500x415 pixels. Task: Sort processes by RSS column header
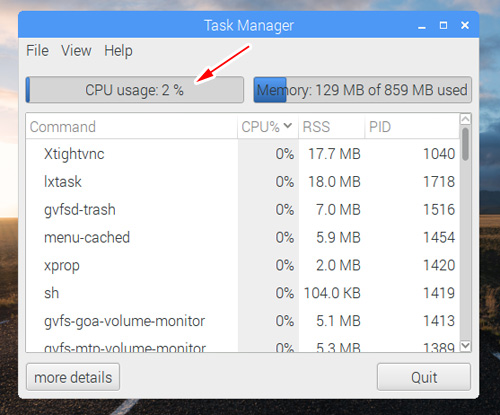(x=331, y=127)
